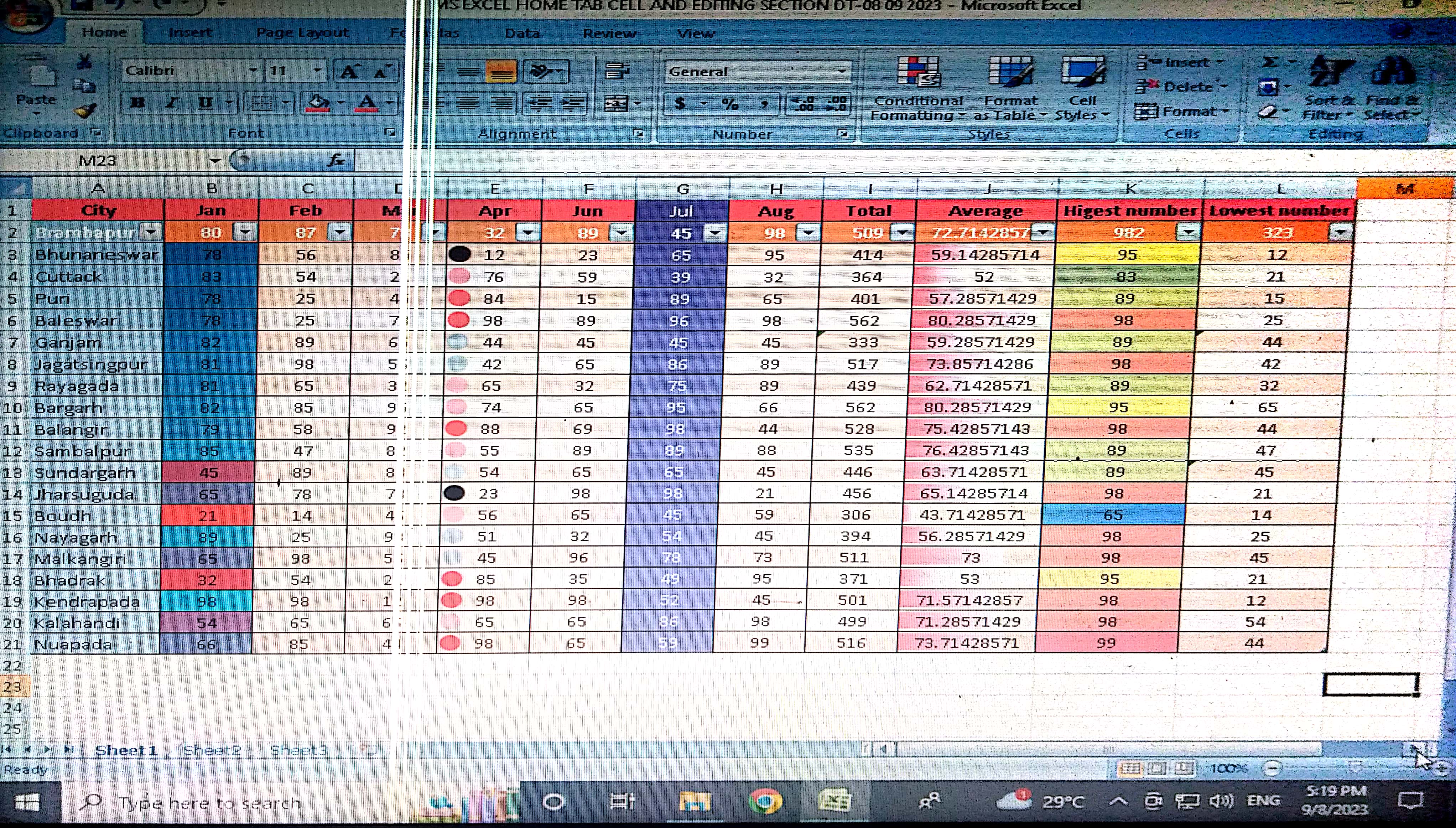Toggle Bold formatting

click(137, 103)
